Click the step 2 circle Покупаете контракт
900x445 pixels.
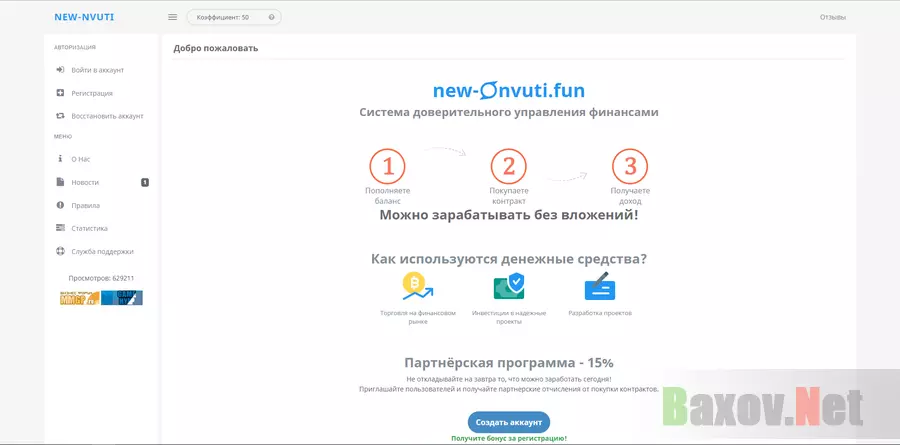509,167
